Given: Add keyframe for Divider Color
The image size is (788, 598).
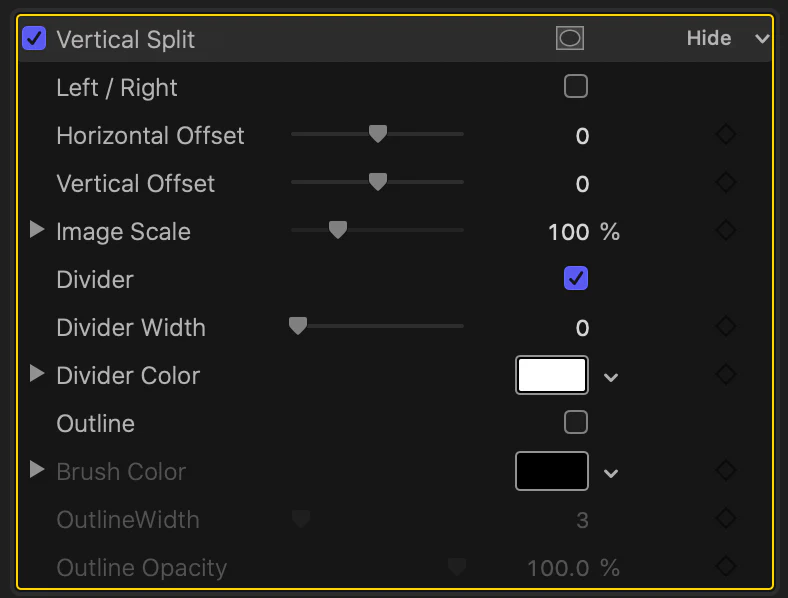Looking at the screenshot, I should [726, 375].
